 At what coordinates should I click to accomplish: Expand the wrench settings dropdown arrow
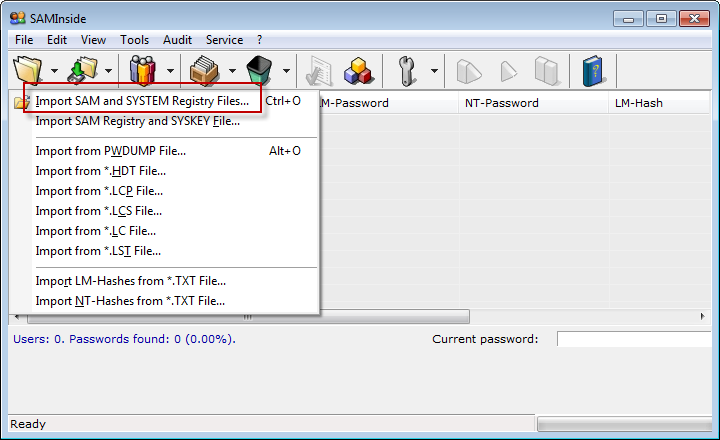[x=434, y=71]
